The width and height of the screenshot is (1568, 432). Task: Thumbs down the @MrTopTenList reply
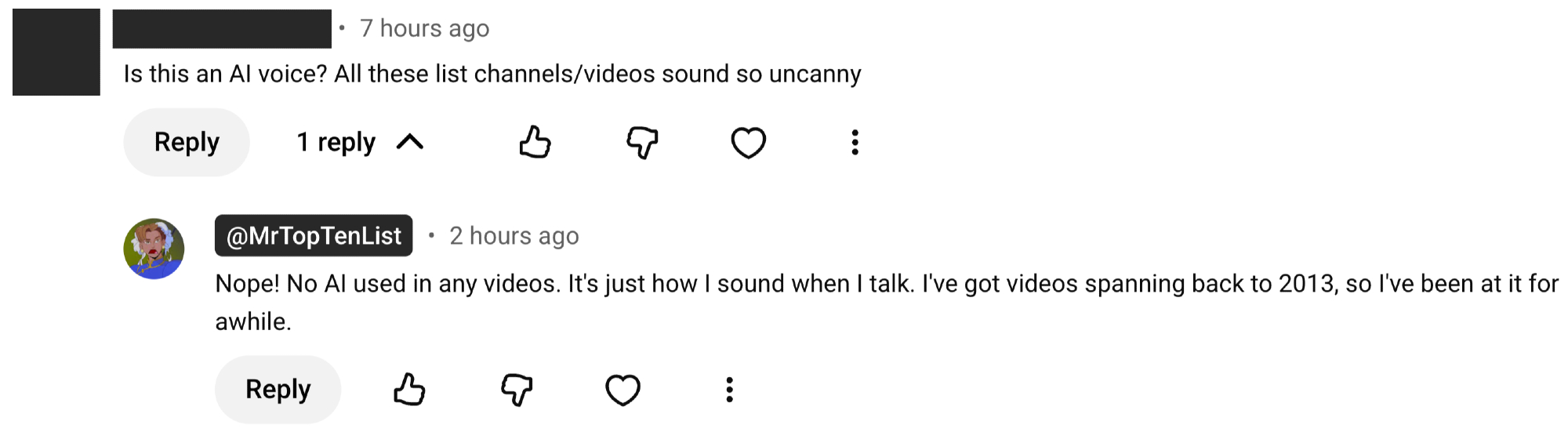(x=517, y=390)
